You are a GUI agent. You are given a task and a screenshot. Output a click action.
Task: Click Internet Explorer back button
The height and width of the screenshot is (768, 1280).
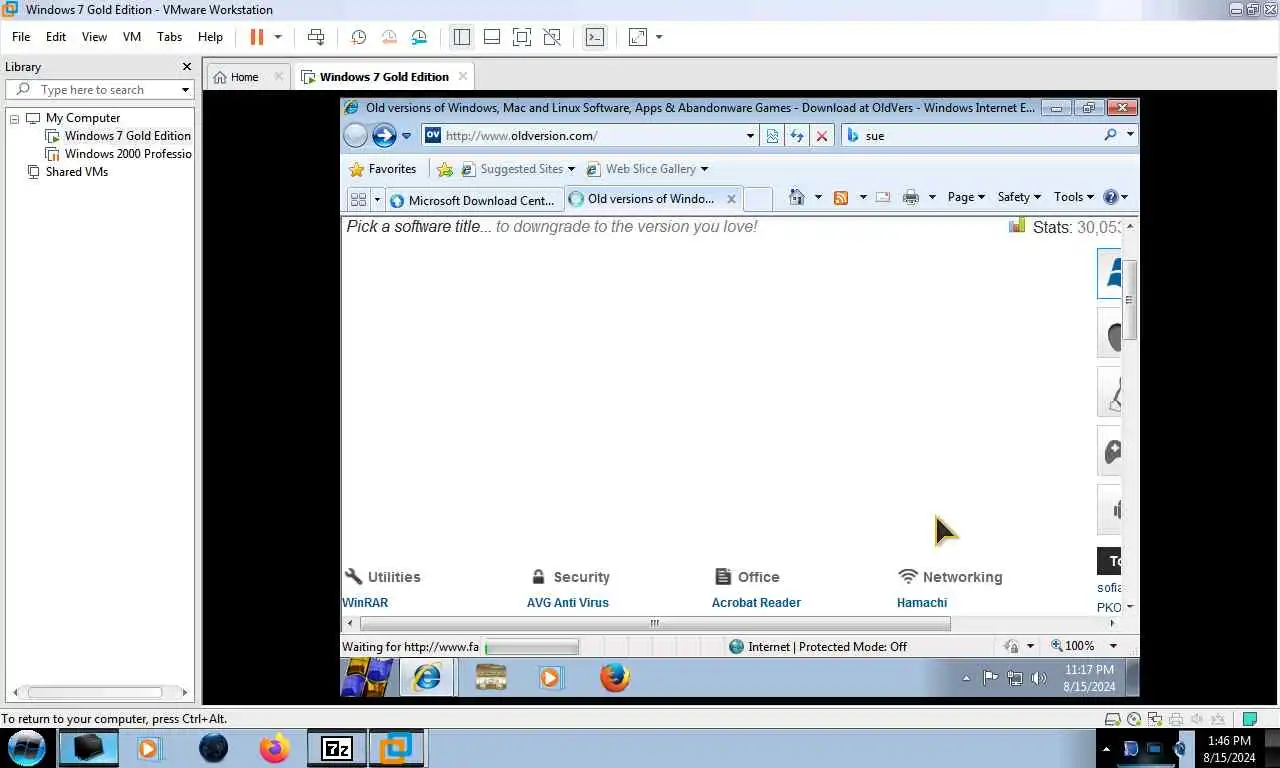pos(355,135)
